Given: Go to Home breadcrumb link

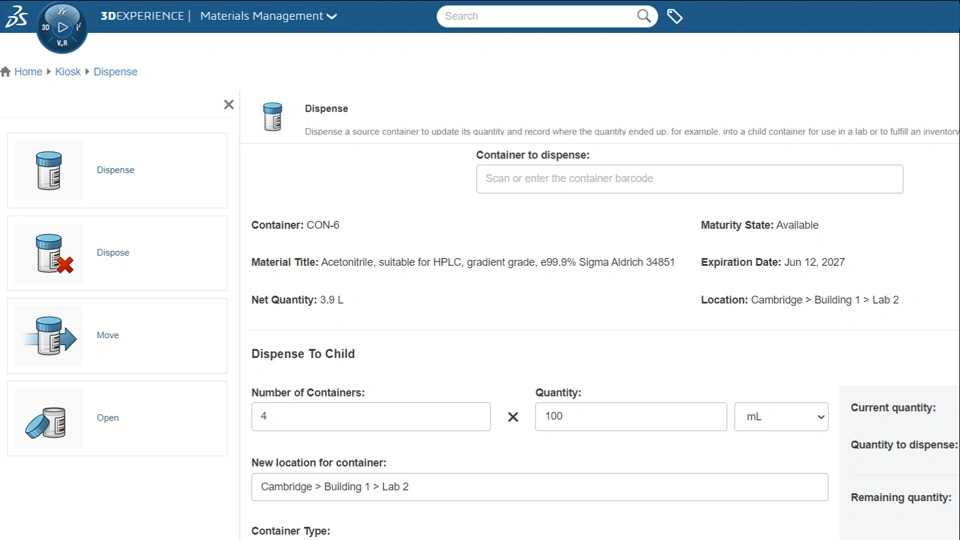Looking at the screenshot, I should click(28, 72).
